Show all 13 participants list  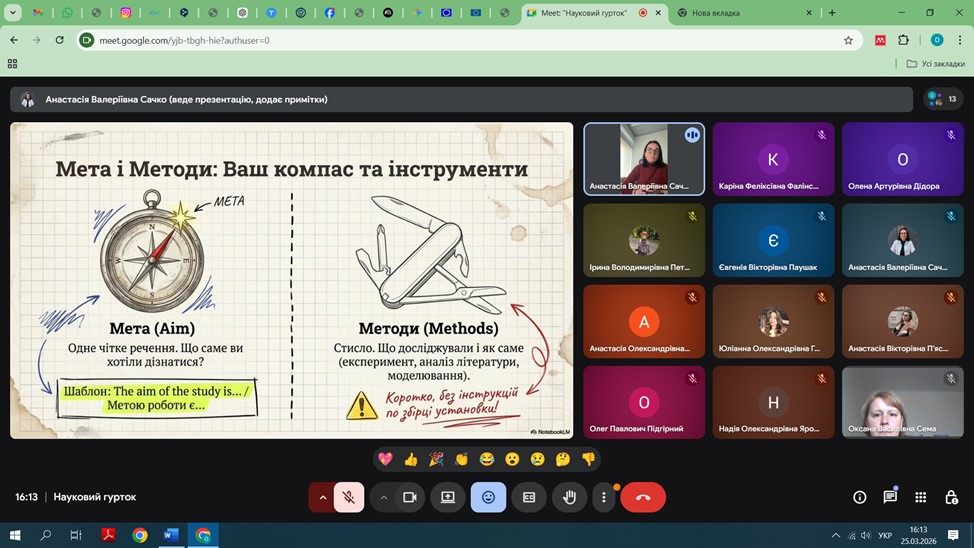[x=943, y=99]
